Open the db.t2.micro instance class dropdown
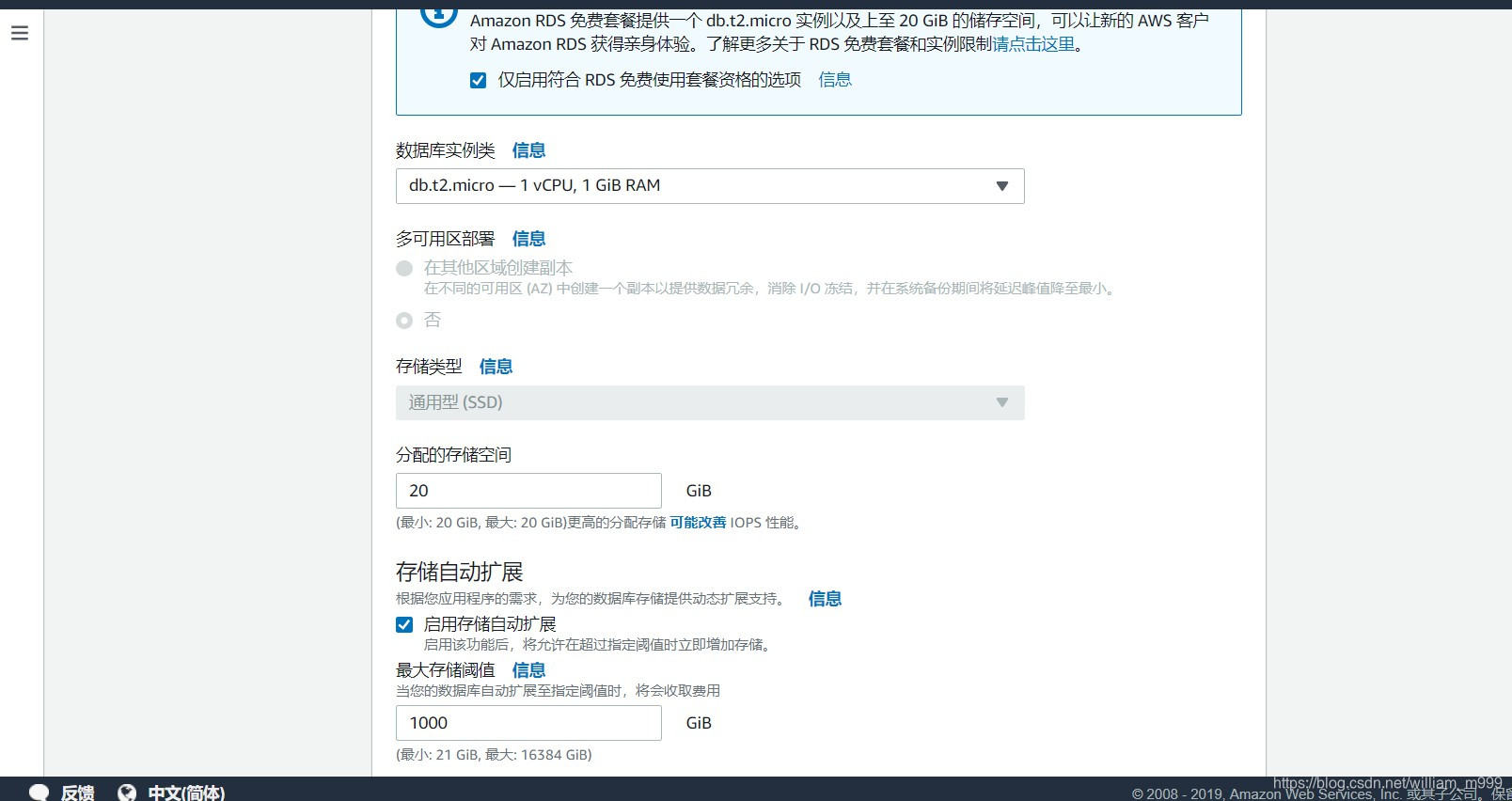The height and width of the screenshot is (801, 1512). [710, 186]
